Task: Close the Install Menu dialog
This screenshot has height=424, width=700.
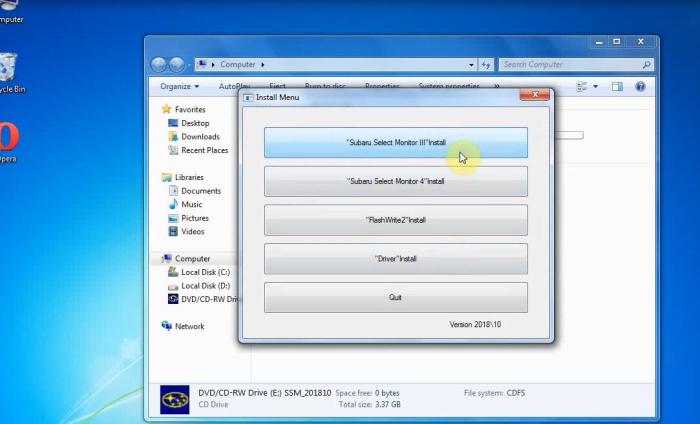Action: (534, 94)
